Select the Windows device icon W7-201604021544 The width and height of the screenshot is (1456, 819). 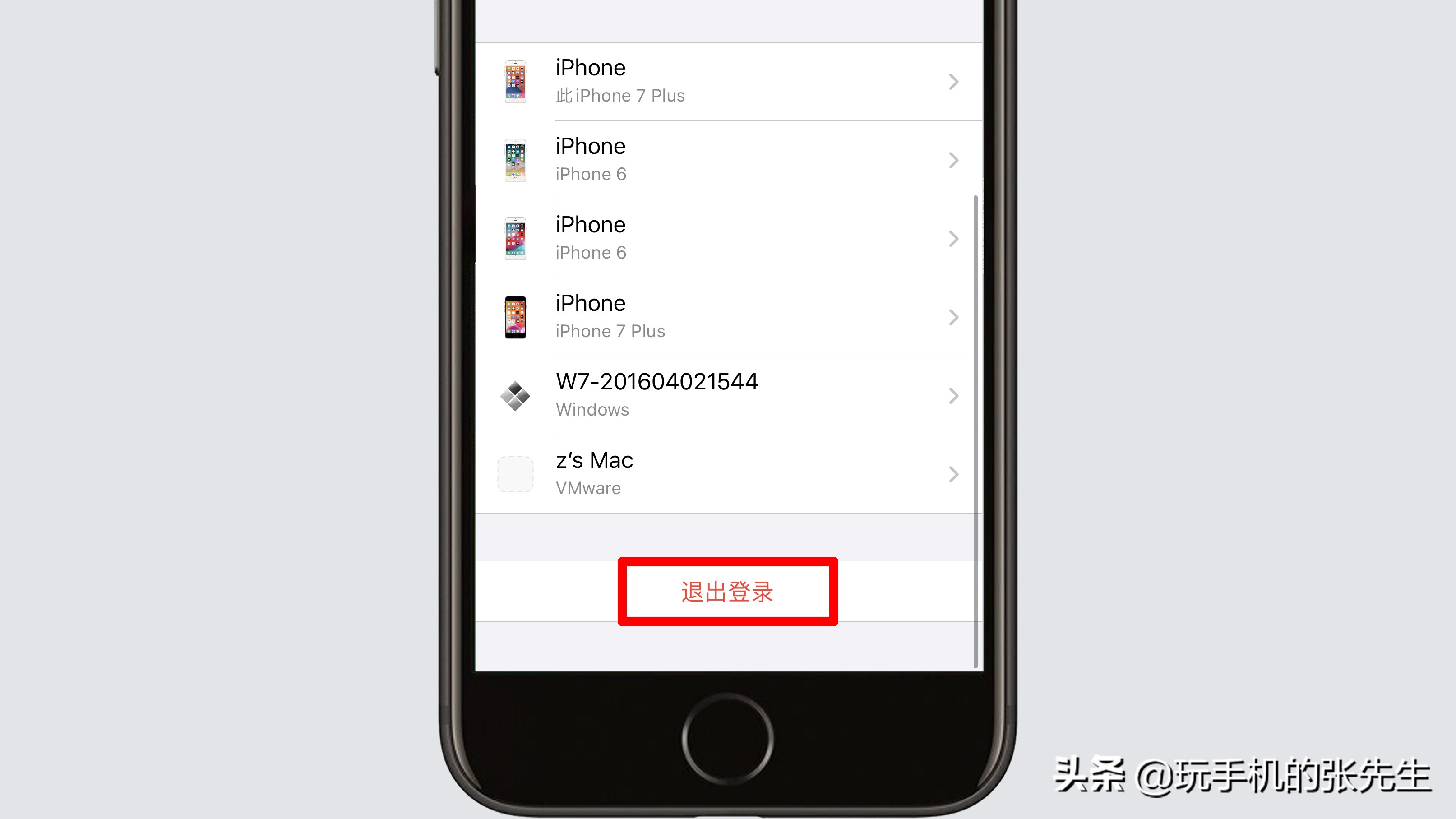point(516,395)
